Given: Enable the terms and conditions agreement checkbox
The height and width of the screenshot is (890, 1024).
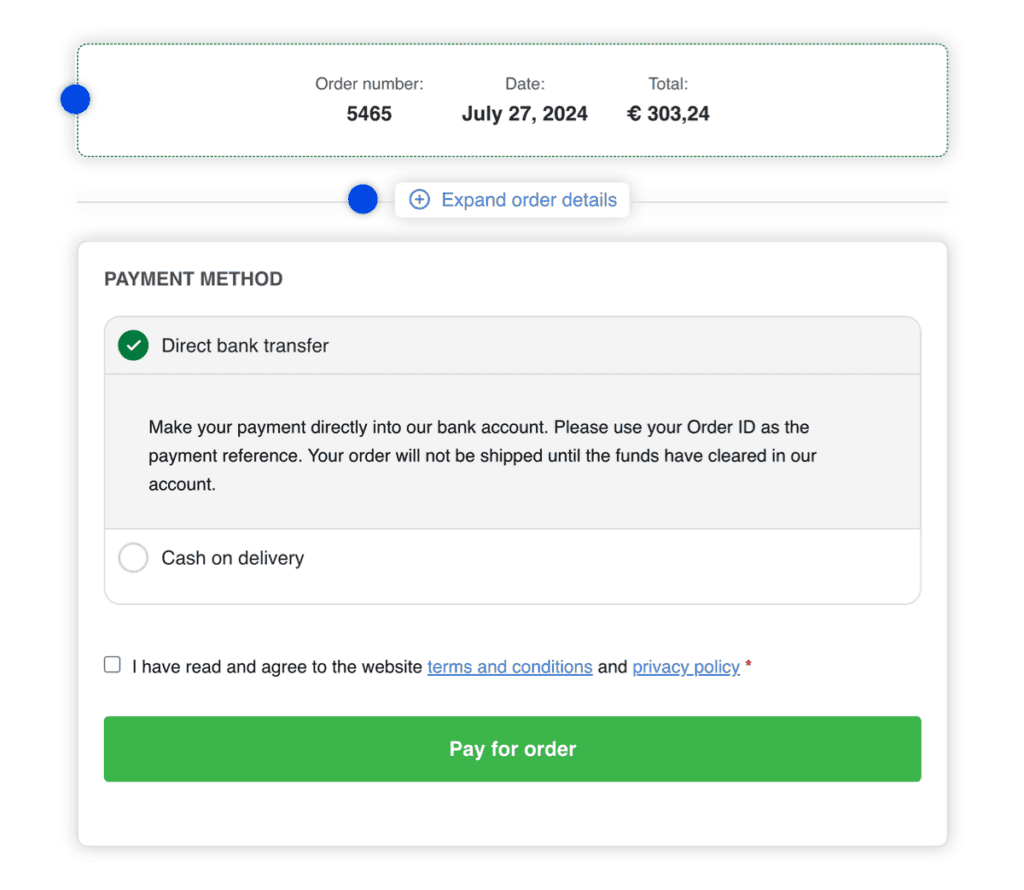Looking at the screenshot, I should [x=111, y=663].
